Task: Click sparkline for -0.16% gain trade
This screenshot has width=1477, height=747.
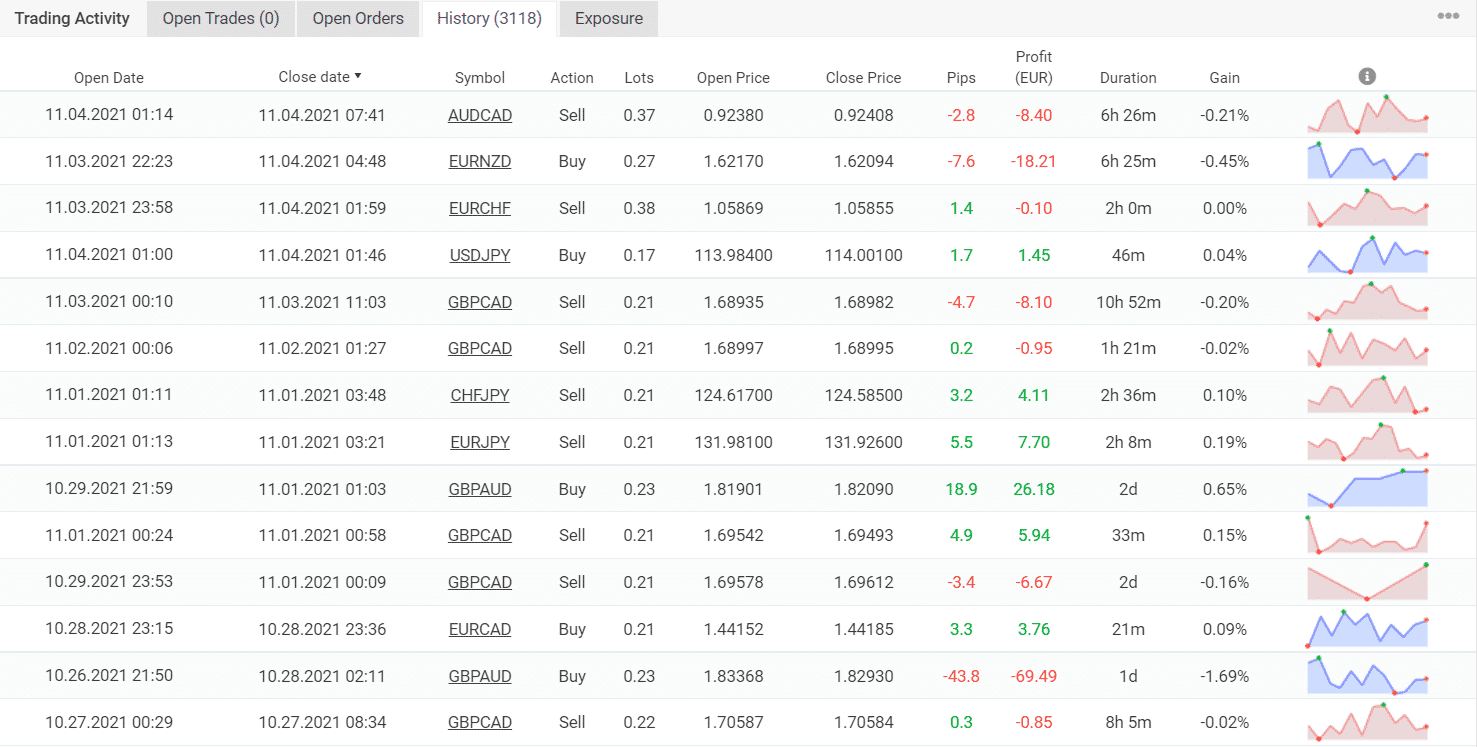Action: pos(1367,582)
